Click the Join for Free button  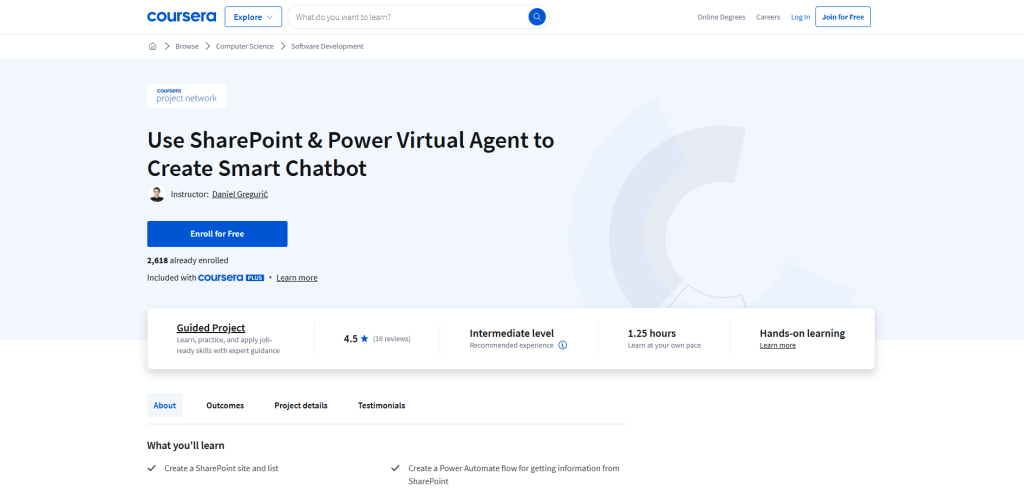pos(842,17)
